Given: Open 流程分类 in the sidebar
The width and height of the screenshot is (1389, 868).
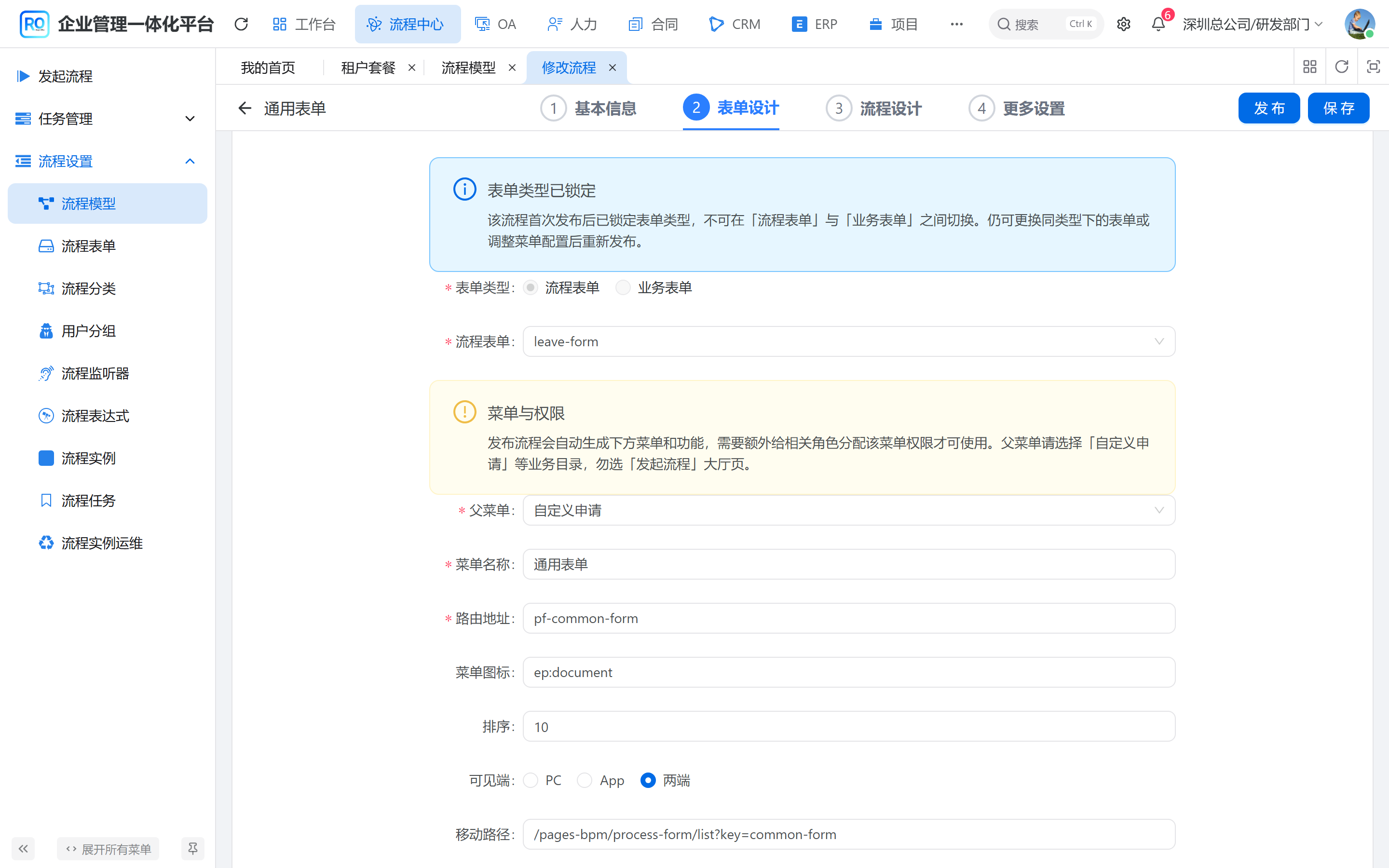Looking at the screenshot, I should [x=108, y=288].
